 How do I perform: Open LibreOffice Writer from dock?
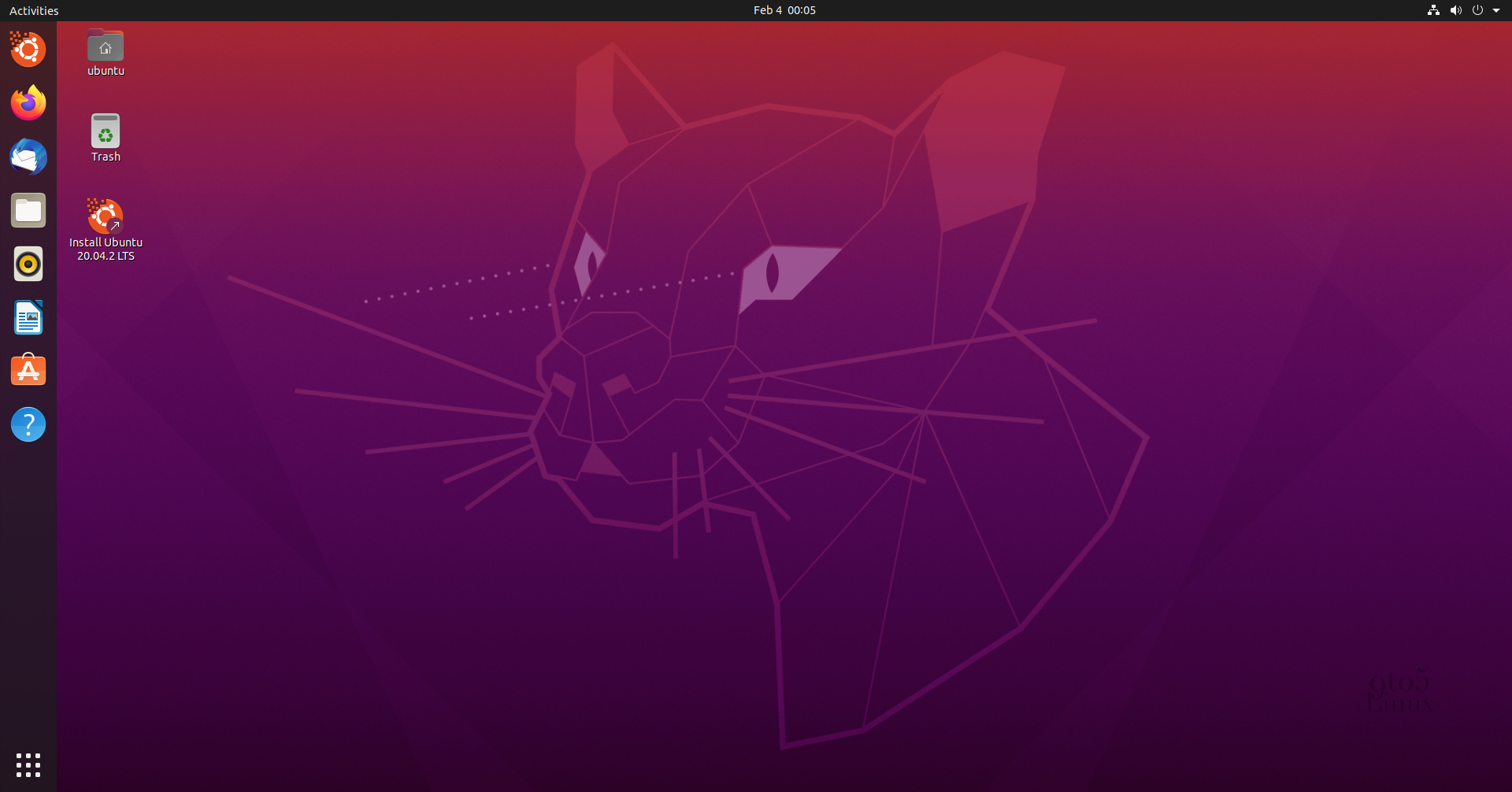(x=28, y=317)
